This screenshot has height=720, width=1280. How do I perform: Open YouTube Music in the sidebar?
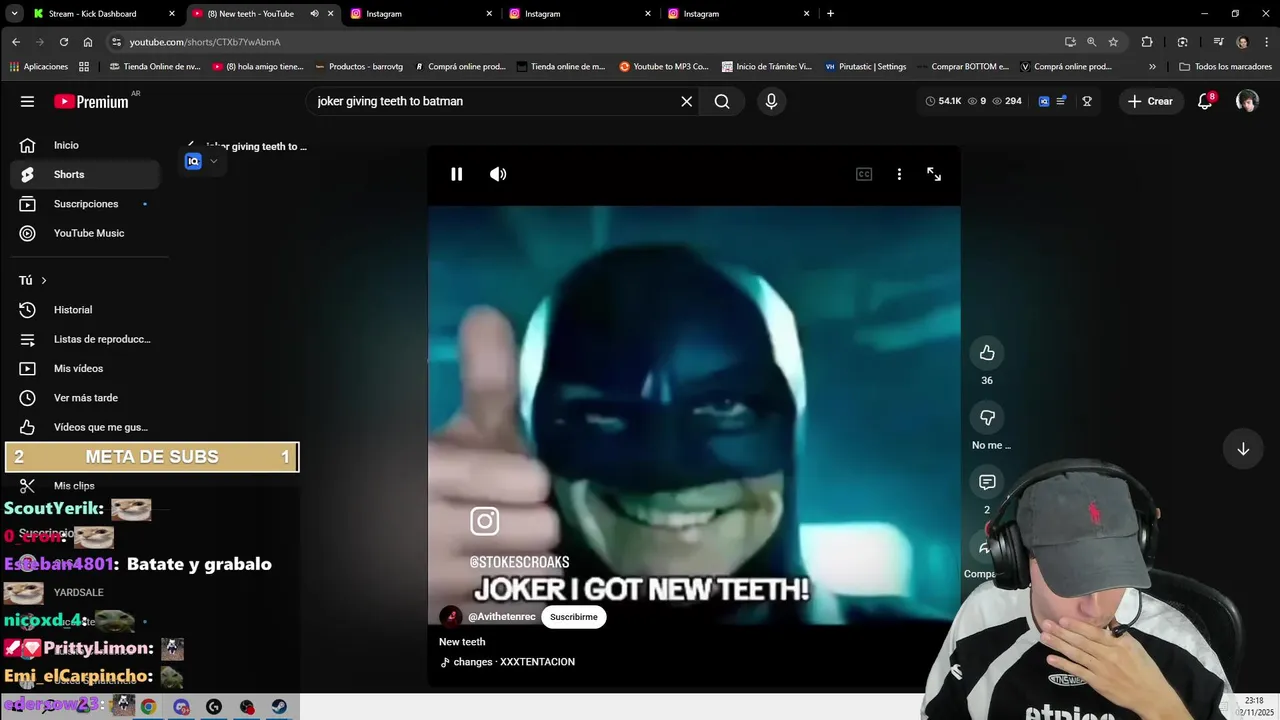[85, 233]
